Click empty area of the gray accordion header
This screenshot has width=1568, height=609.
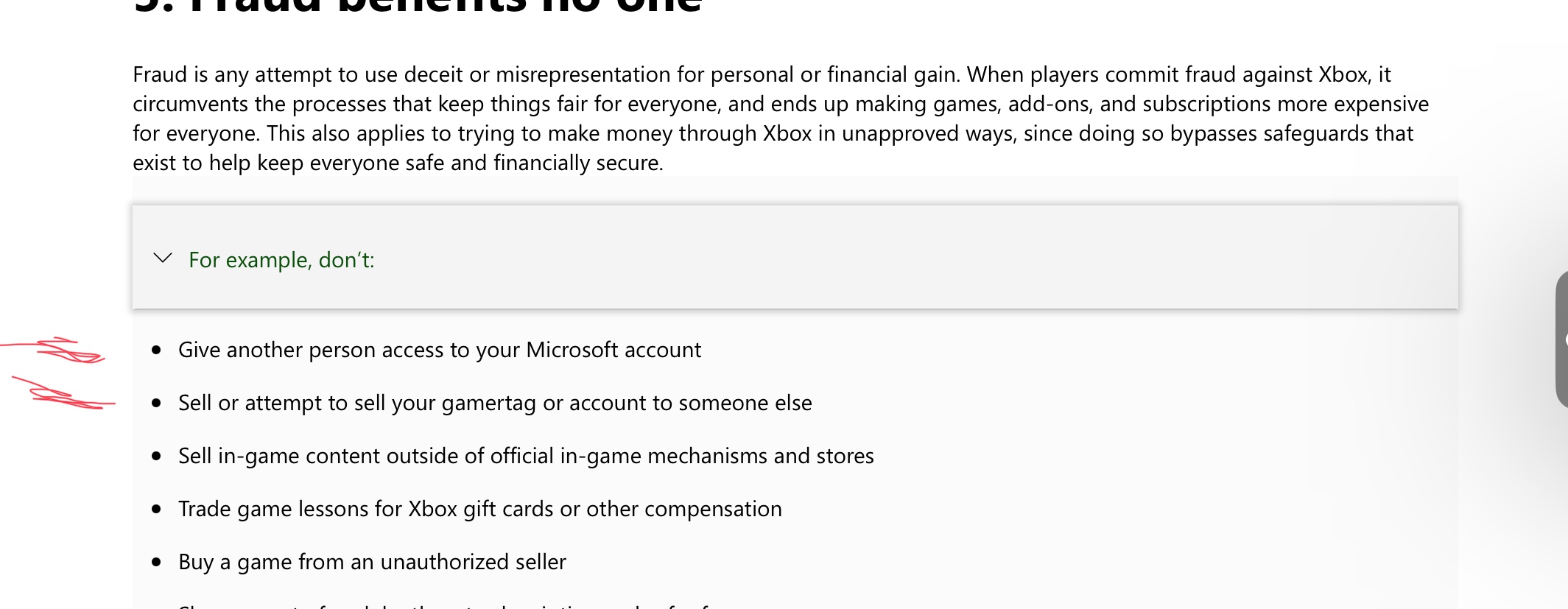tap(884, 257)
